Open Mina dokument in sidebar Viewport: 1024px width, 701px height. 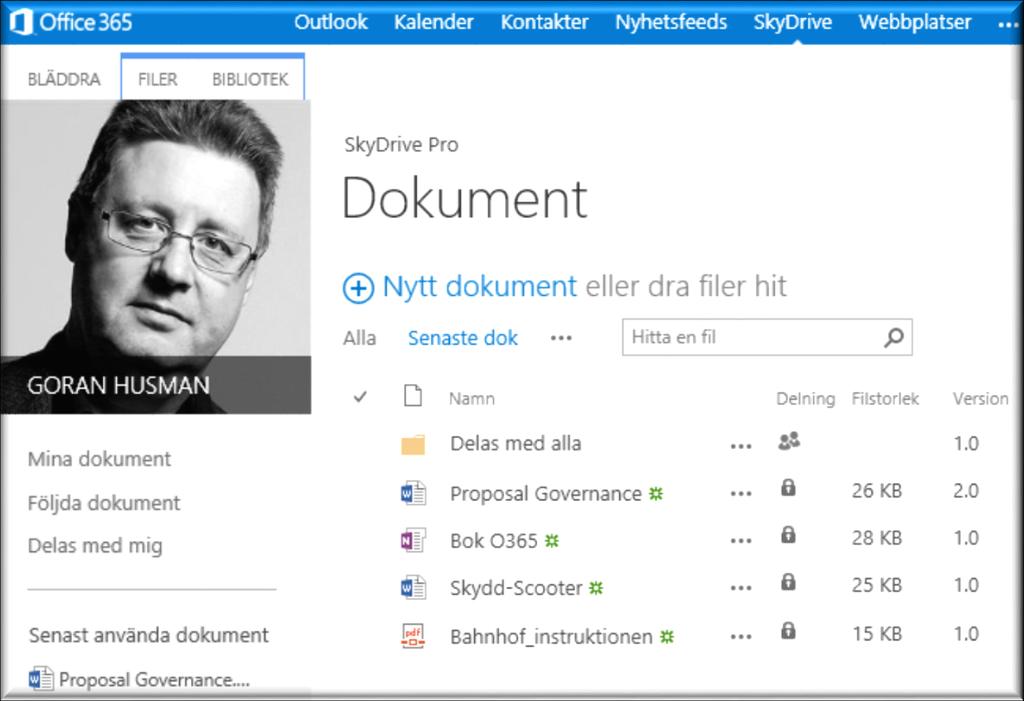pyautogui.click(x=99, y=459)
